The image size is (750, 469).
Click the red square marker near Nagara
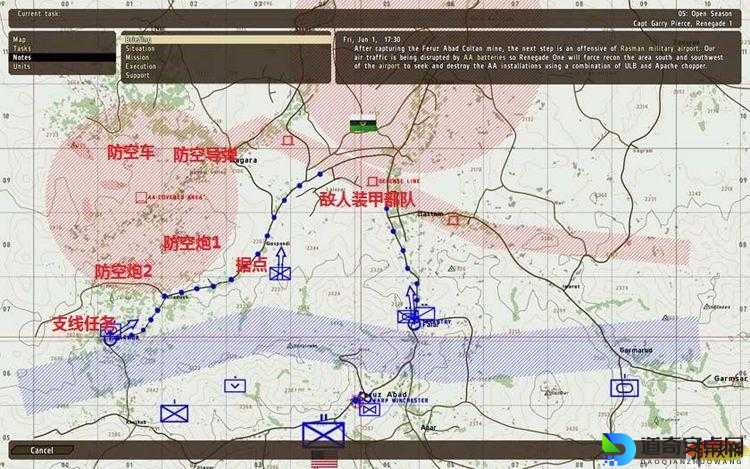(287, 141)
